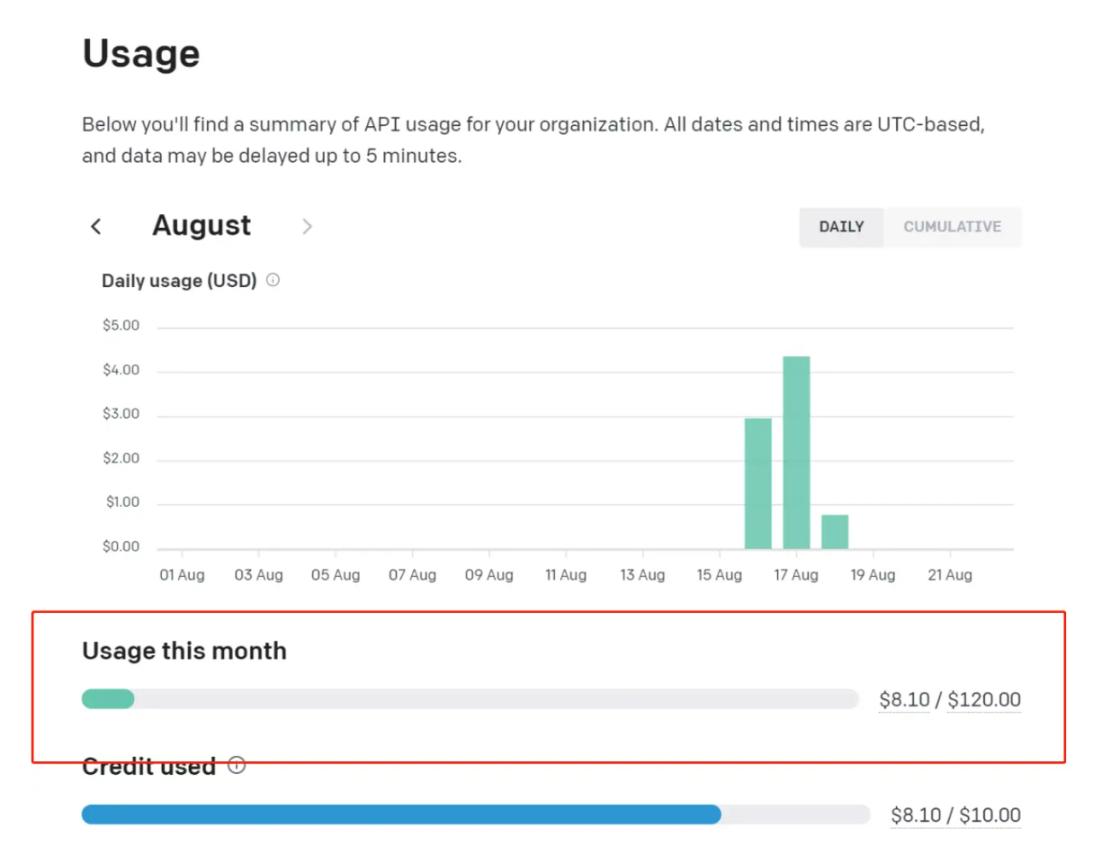This screenshot has width=1093, height=846.
Task: Click the Usage page title
Action: click(x=141, y=53)
